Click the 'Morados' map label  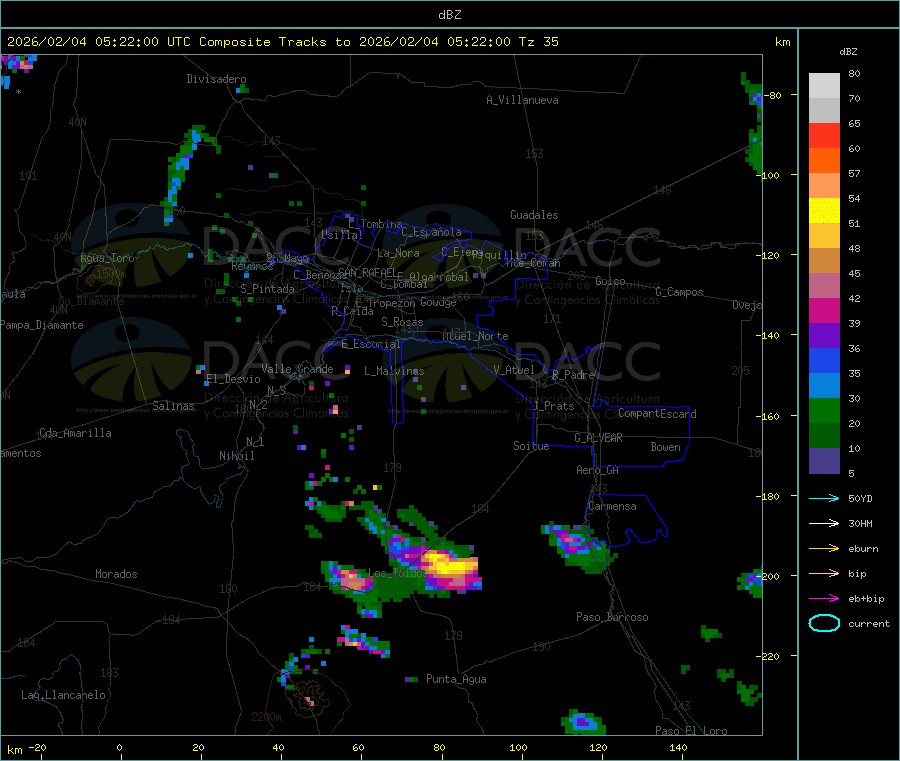tap(116, 574)
